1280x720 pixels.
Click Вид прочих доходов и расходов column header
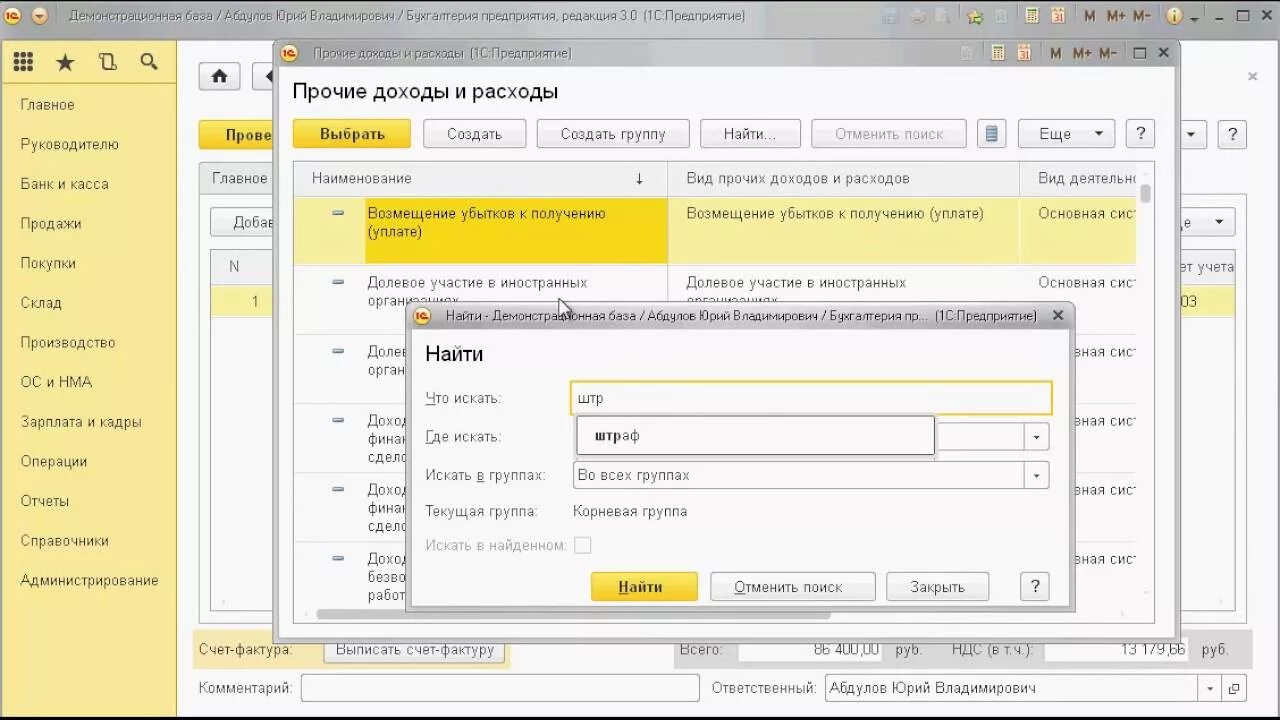click(843, 178)
